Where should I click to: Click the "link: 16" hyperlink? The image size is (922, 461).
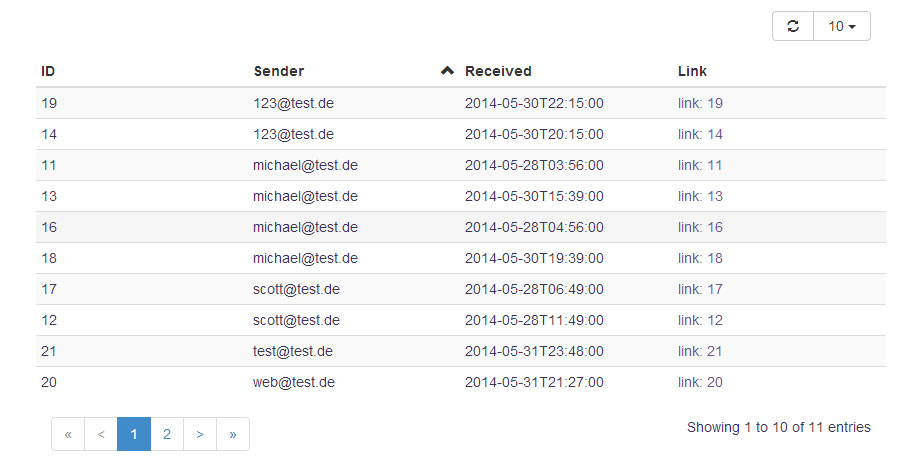[700, 227]
